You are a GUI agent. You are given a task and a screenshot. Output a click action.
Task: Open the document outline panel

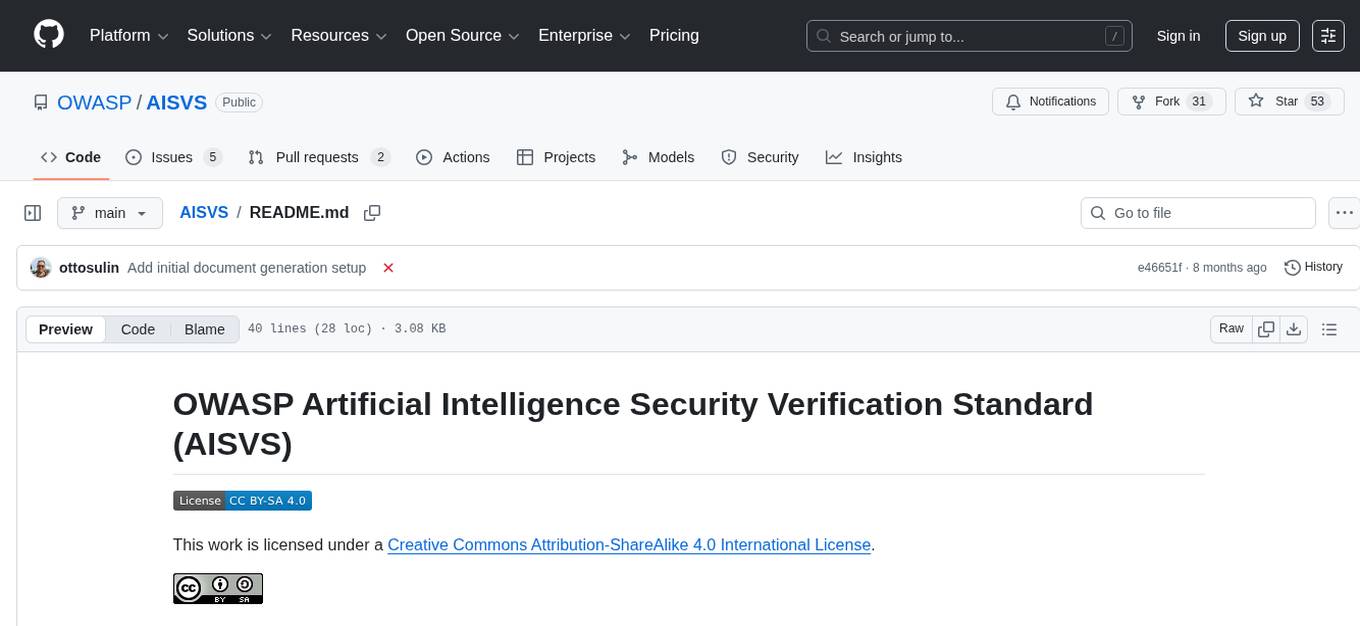click(1329, 329)
